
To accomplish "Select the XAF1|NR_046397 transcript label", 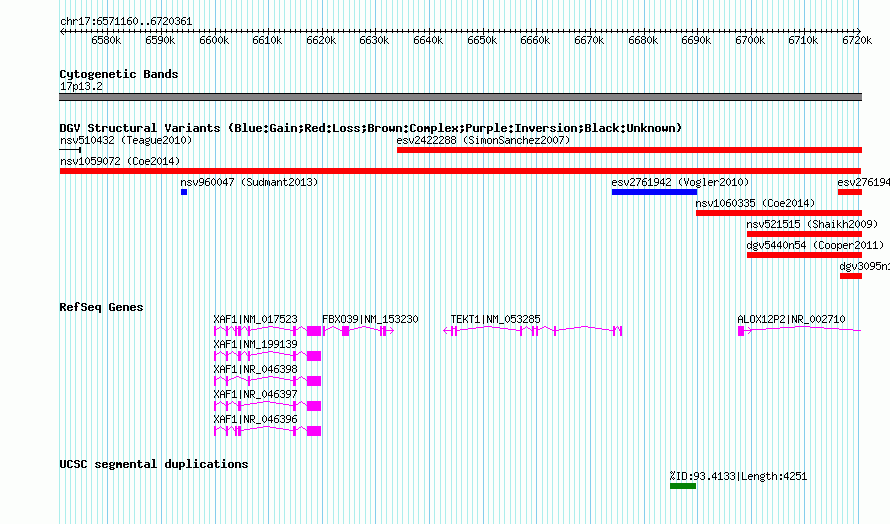I will pos(255,395).
